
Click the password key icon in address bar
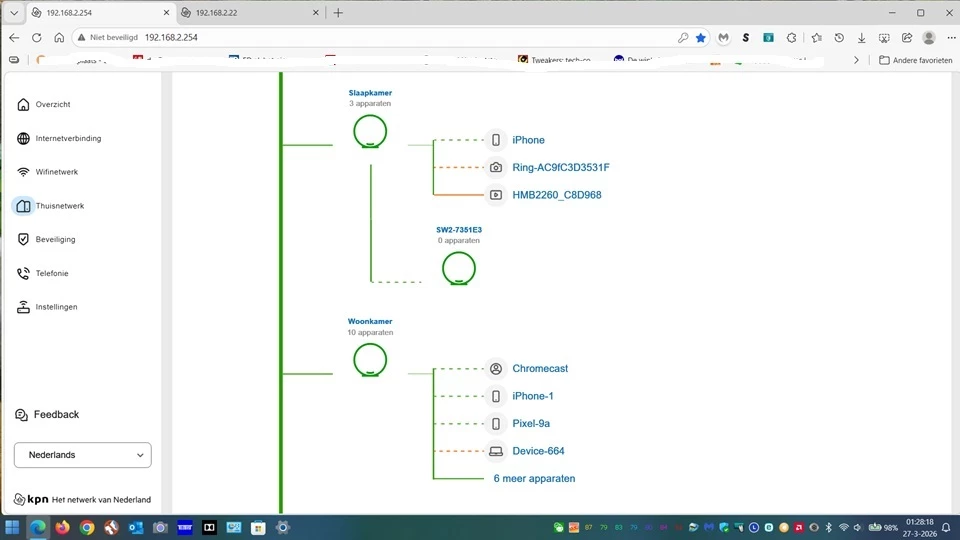click(x=683, y=38)
